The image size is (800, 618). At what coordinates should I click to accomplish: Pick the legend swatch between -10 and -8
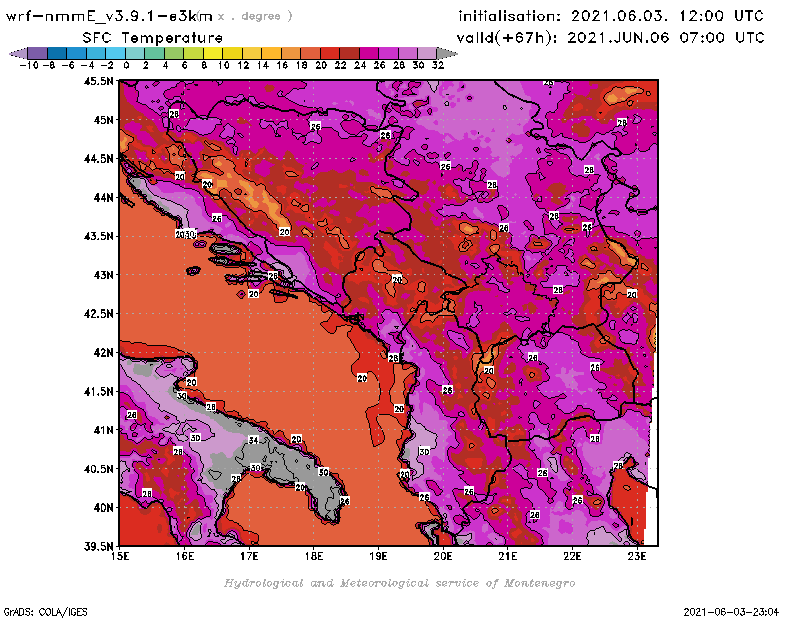point(38,53)
